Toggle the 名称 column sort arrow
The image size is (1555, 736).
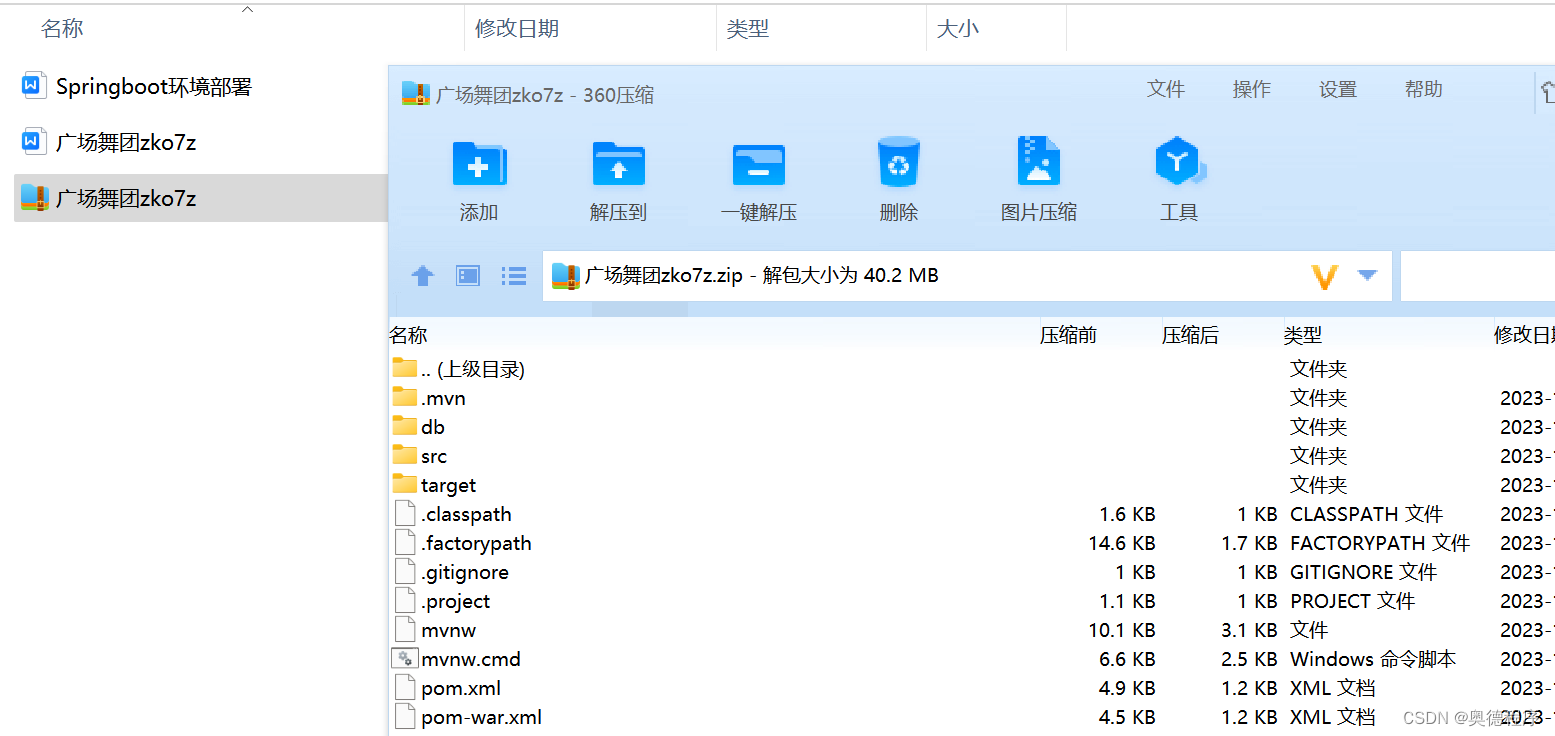(246, 11)
